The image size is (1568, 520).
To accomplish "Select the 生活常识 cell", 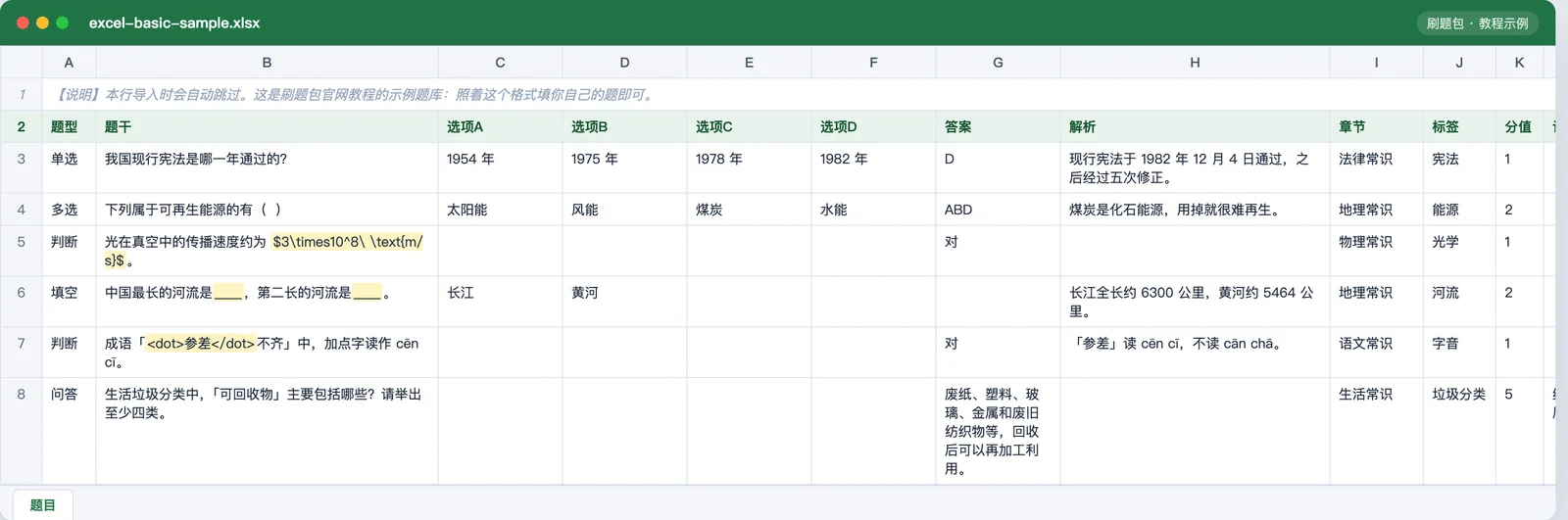I will [1376, 431].
